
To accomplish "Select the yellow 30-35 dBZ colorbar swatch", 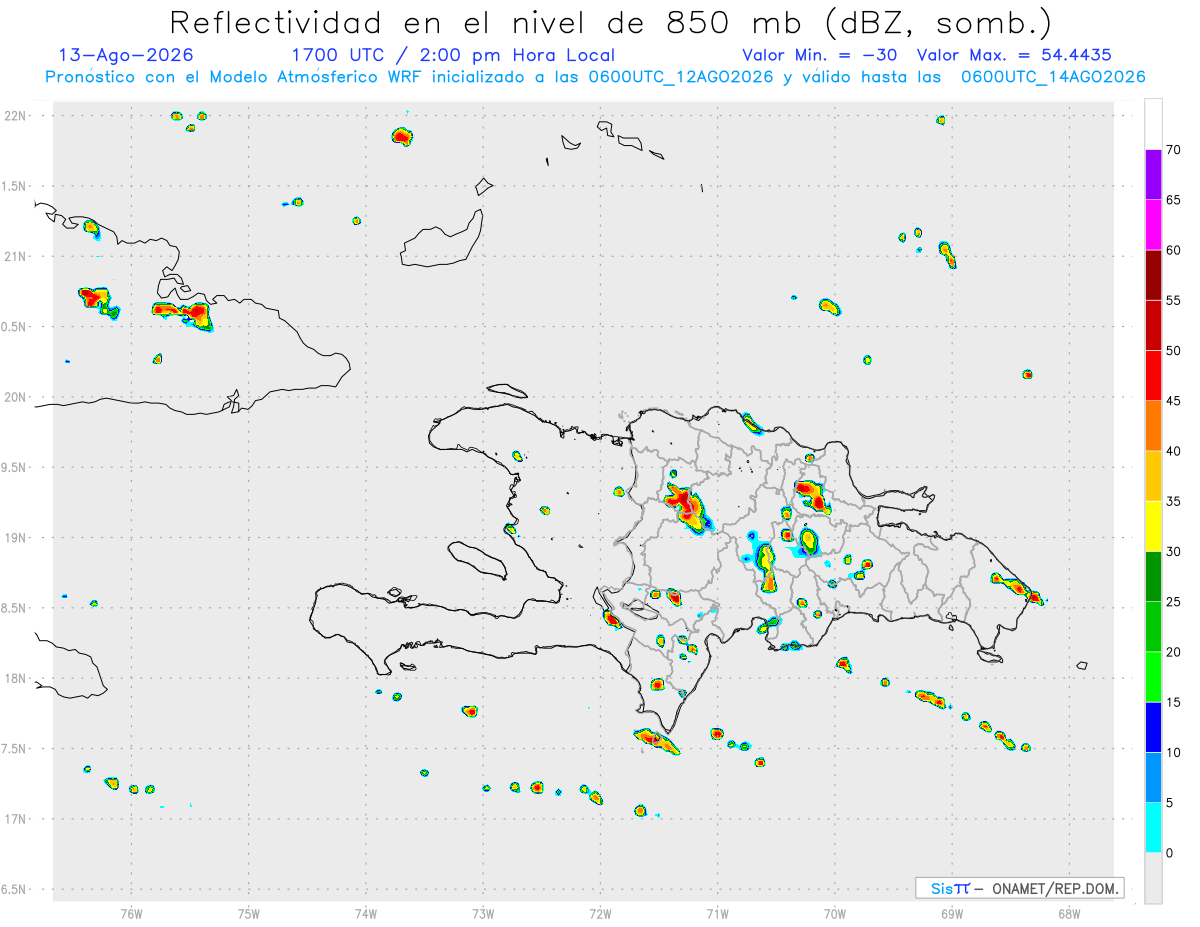I will pyautogui.click(x=1153, y=526).
